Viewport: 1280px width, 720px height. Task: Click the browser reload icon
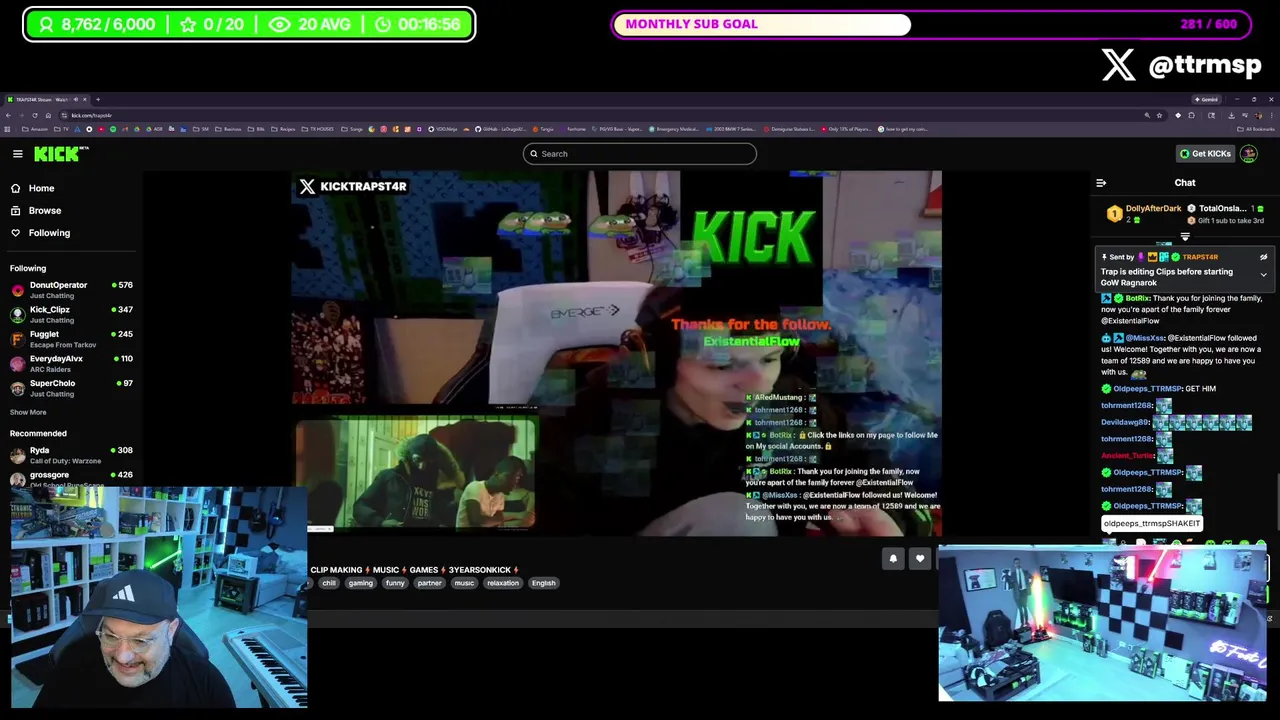click(34, 115)
